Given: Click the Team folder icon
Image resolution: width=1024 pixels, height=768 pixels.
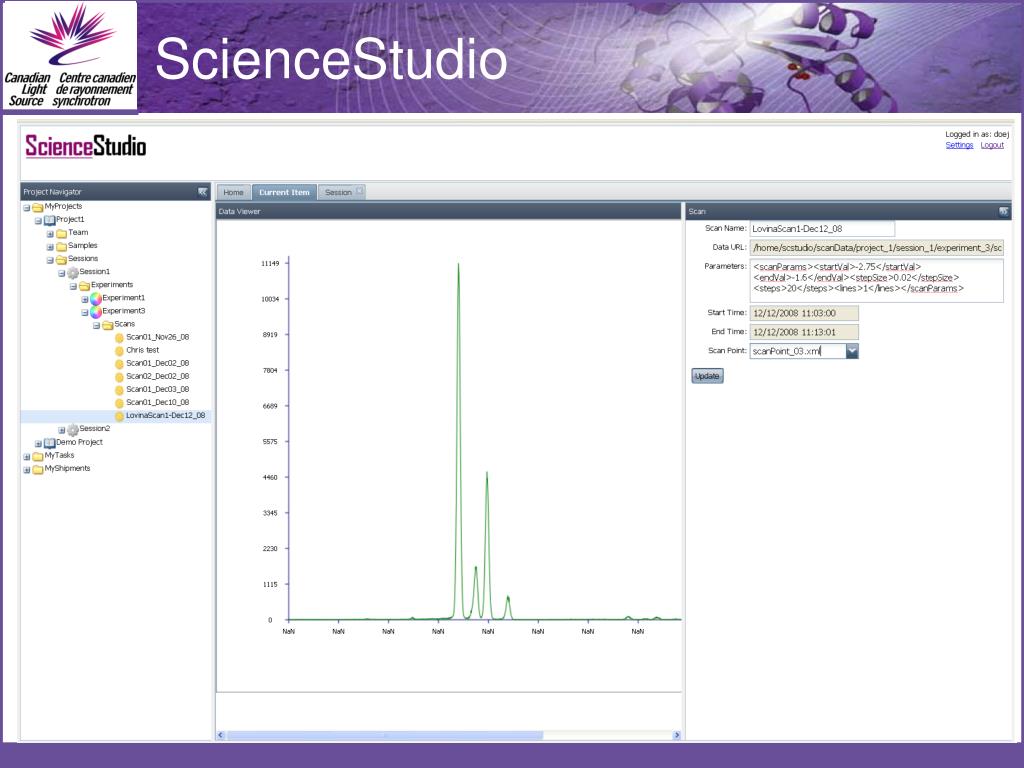Looking at the screenshot, I should [61, 233].
